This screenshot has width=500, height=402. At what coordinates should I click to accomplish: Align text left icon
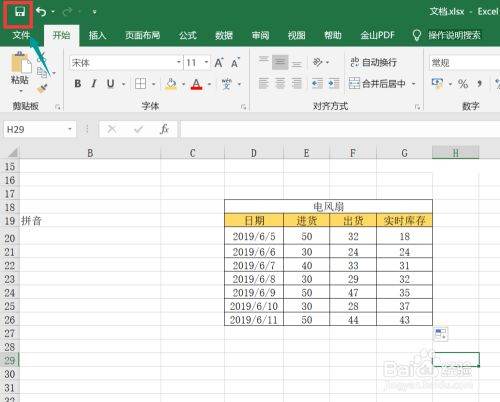tap(263, 83)
